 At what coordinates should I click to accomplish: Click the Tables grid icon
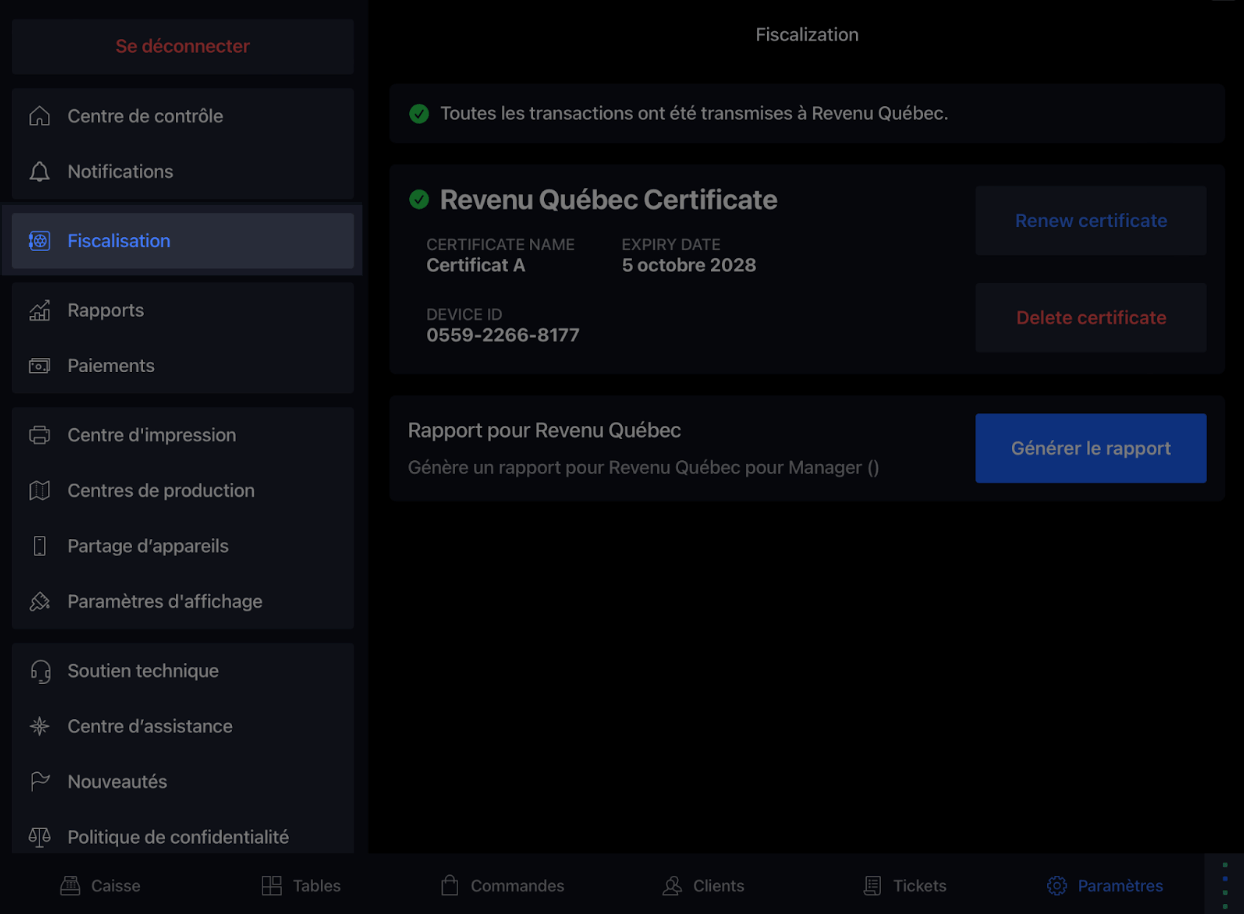(x=271, y=886)
